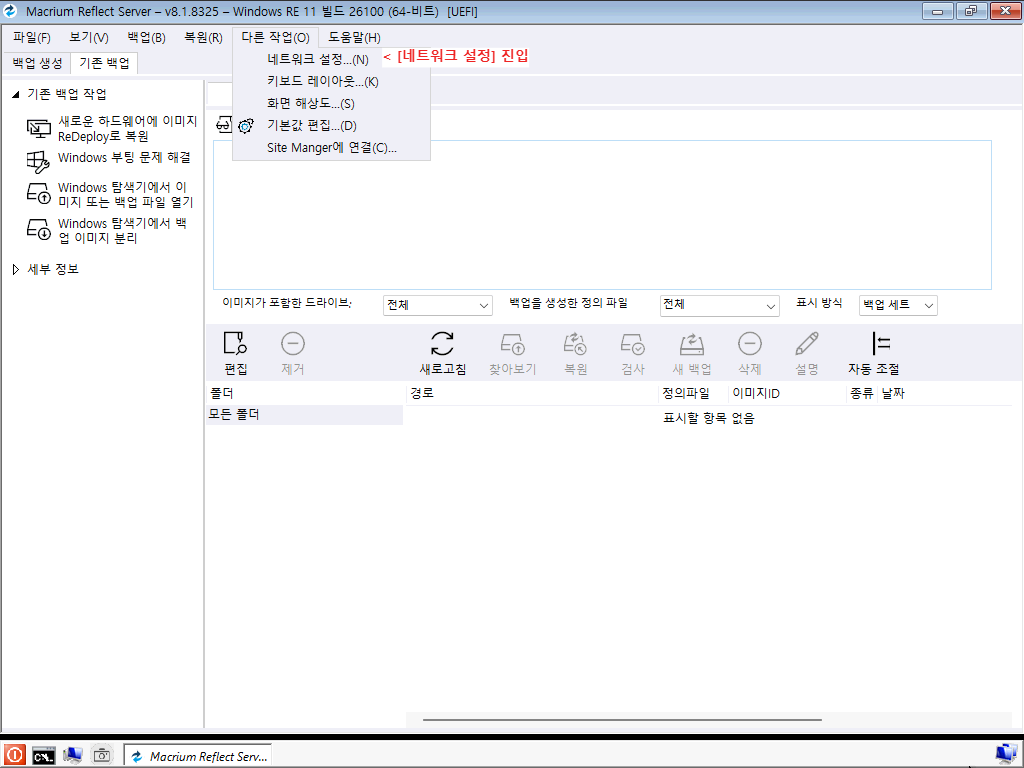Screen dimensions: 1024x768
Task: Click the detach backup image icon
Action: 39,229
